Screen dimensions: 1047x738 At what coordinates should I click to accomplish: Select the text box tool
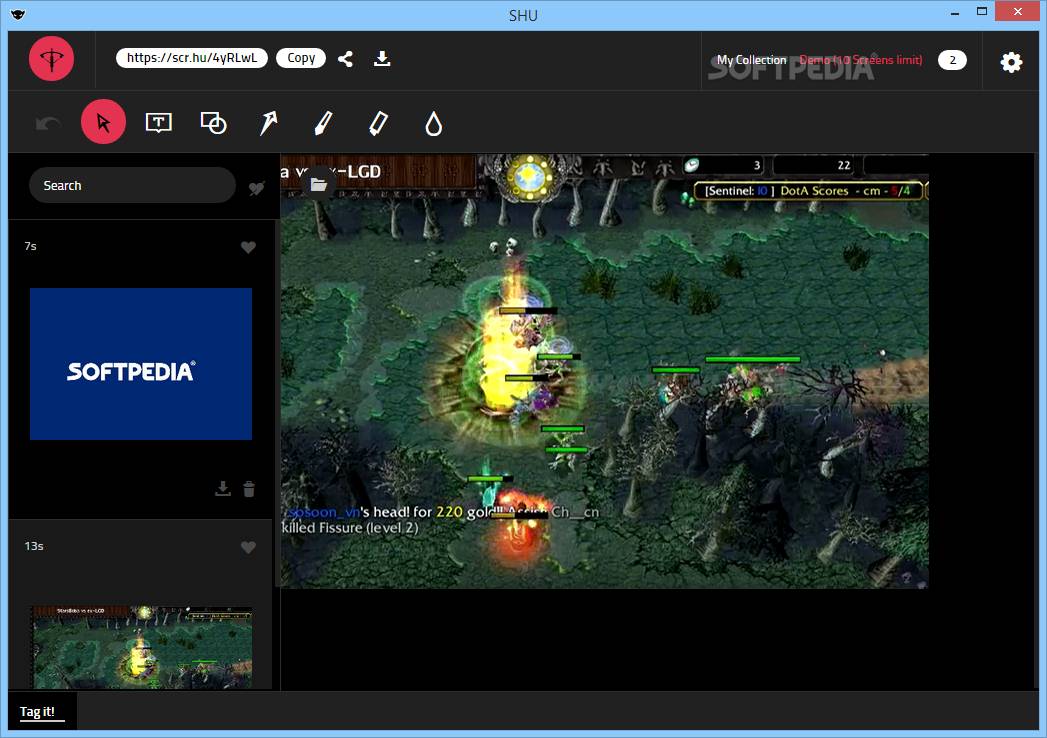coord(158,122)
